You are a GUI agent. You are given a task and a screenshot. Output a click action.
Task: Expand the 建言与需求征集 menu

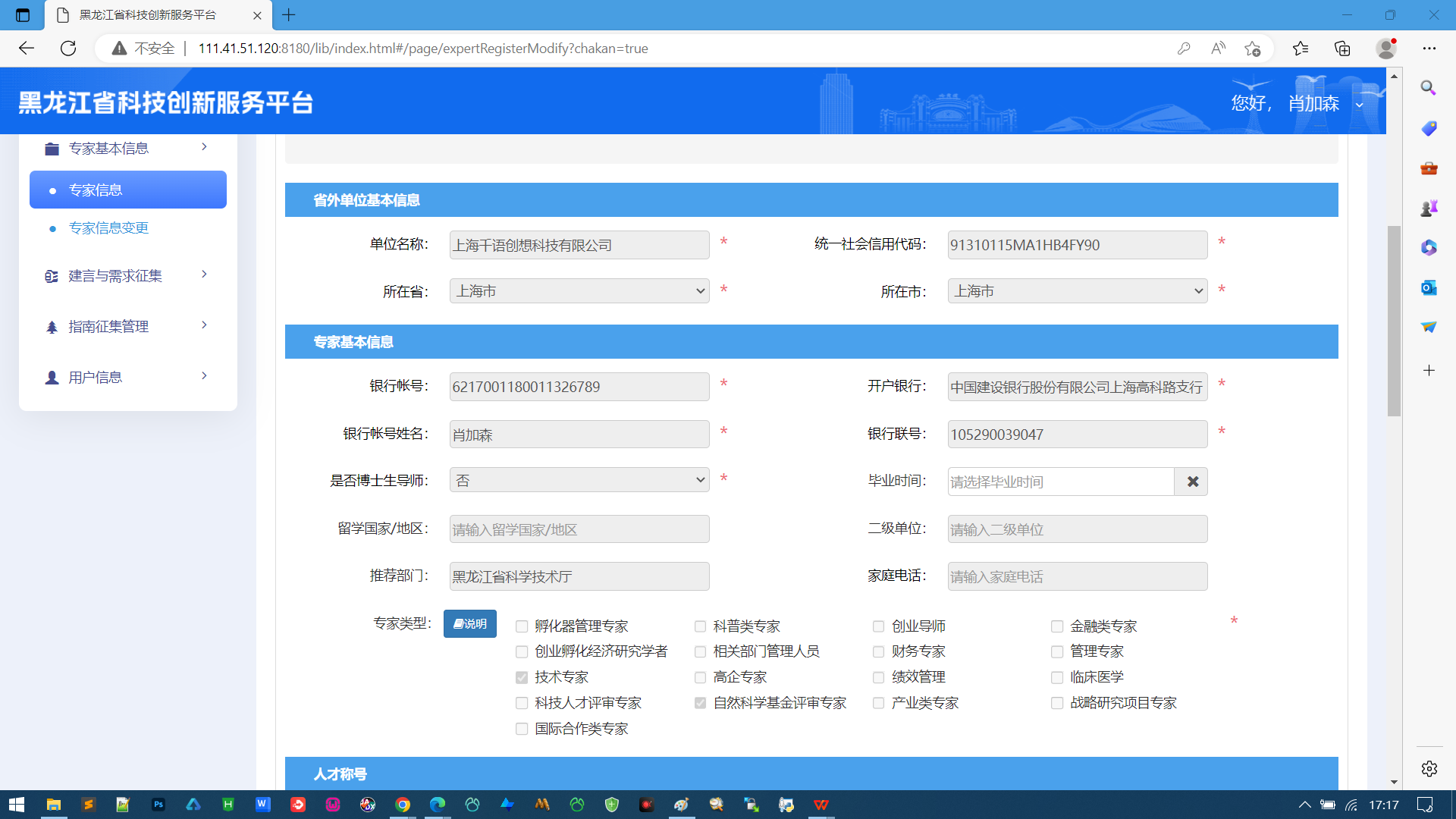(x=127, y=276)
